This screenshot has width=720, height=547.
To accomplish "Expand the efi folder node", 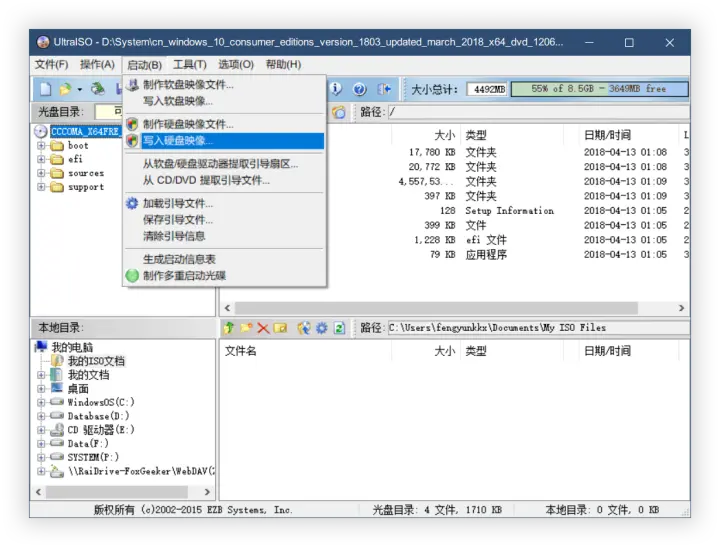I will coord(41,159).
